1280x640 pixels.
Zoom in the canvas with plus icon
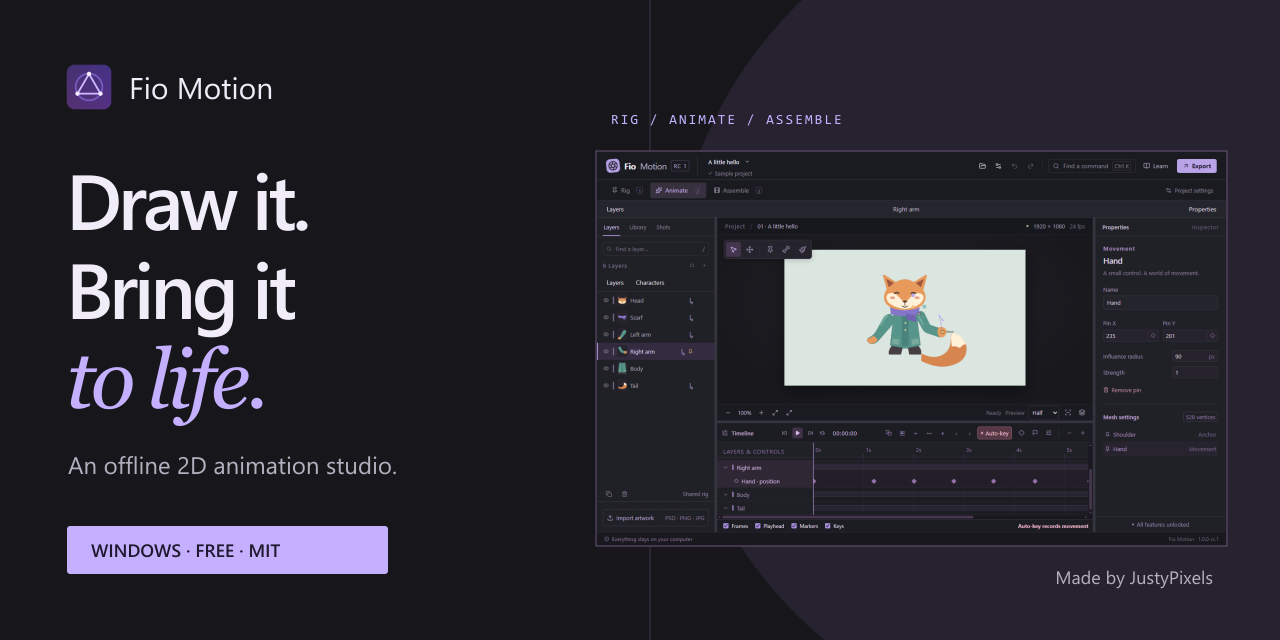(x=761, y=412)
